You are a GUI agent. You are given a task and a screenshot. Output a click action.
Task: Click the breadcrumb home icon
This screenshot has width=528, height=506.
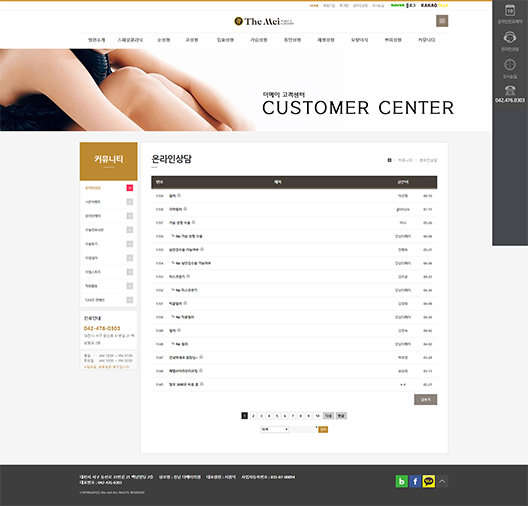(x=389, y=160)
